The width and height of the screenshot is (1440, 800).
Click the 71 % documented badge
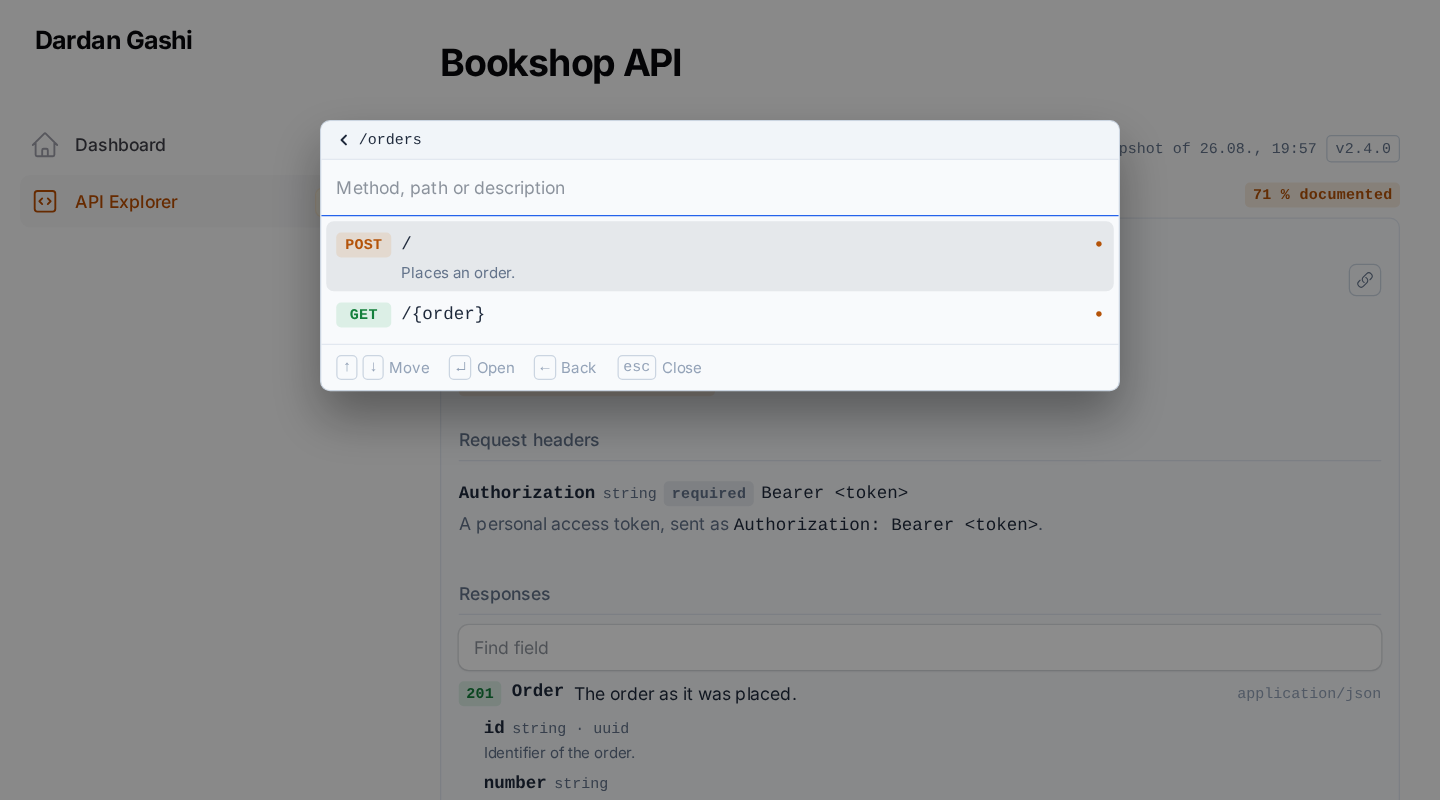[x=1322, y=195]
